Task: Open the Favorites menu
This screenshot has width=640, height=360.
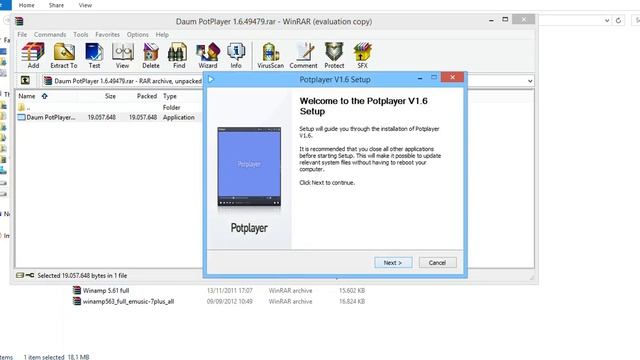Action: (107, 35)
